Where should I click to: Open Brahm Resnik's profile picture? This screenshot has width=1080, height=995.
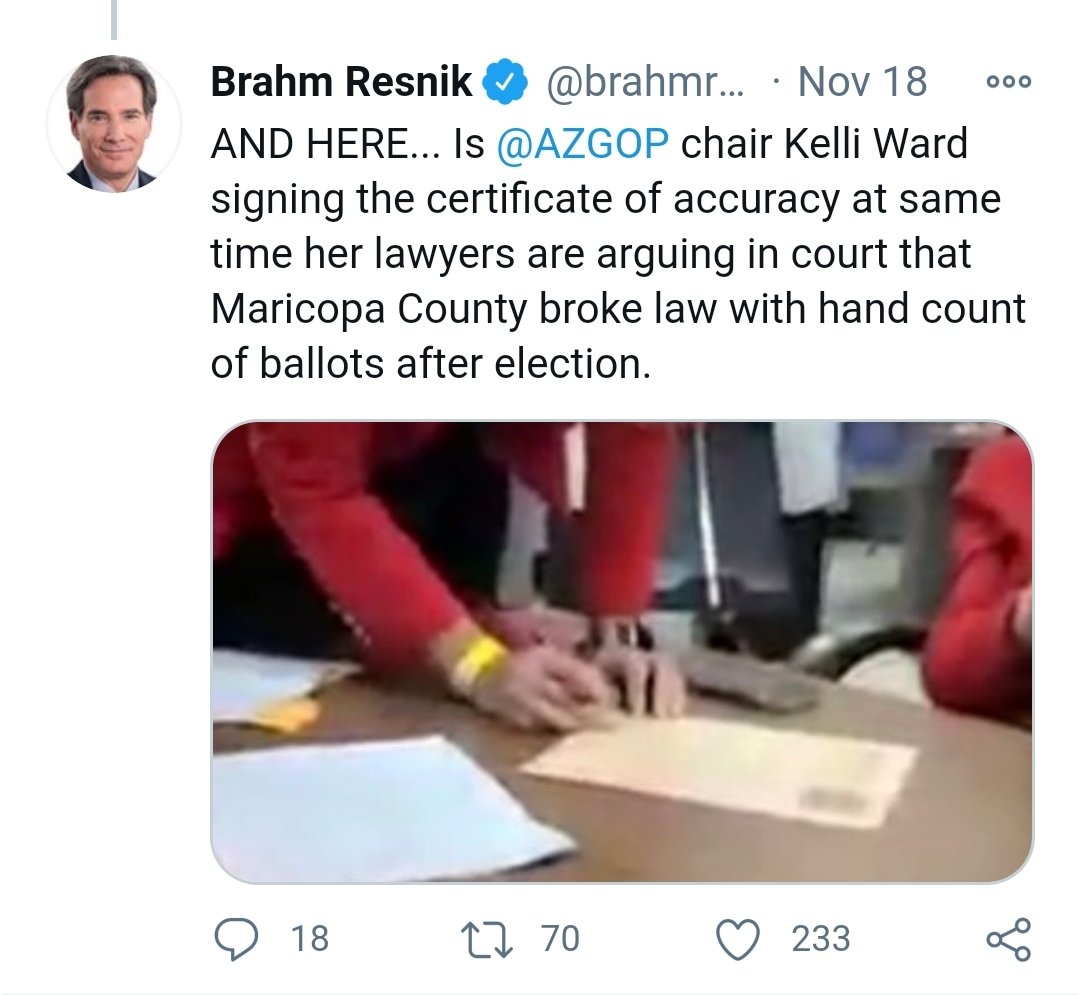[114, 124]
